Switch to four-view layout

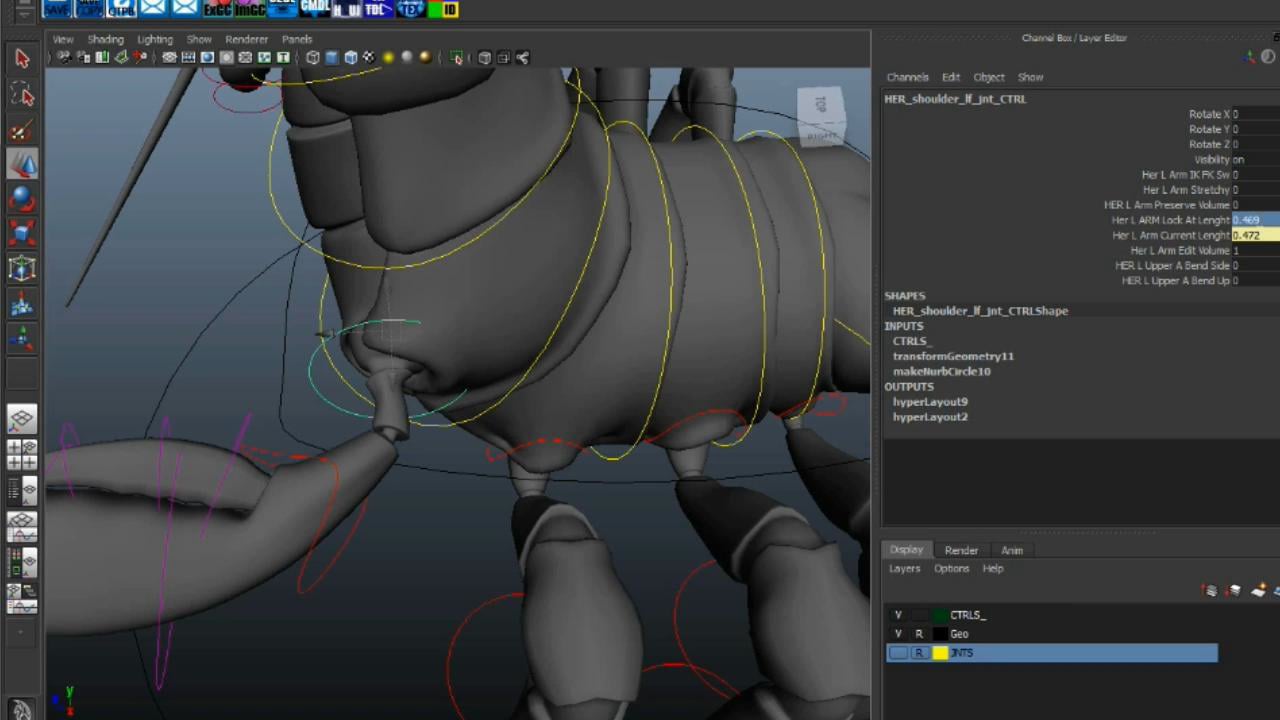coord(22,455)
